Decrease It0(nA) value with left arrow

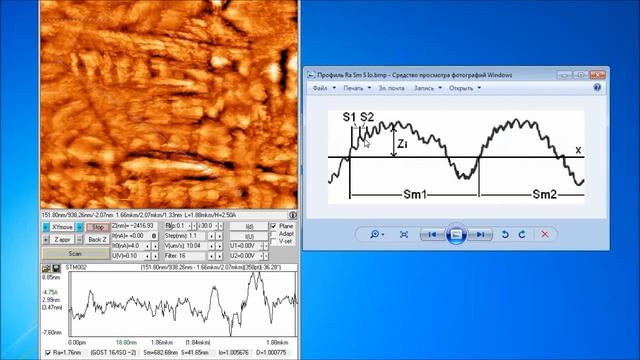coord(147,246)
